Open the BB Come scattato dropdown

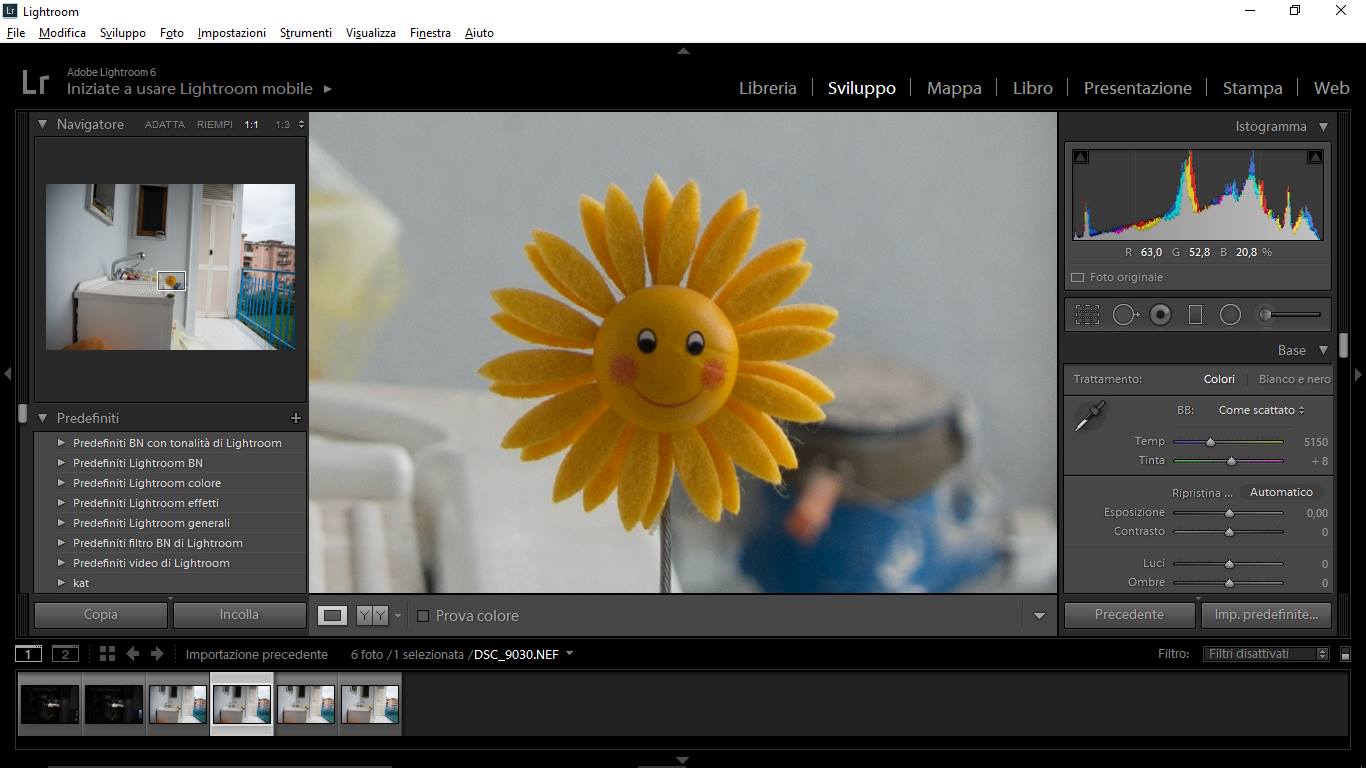[1261, 410]
